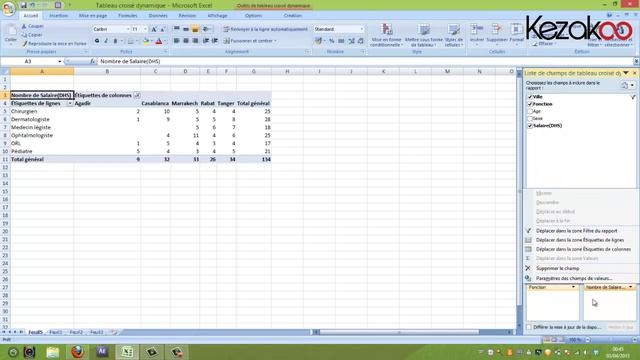Uncheck the Ville field checkbox
The height and width of the screenshot is (360, 640).
coord(530,97)
